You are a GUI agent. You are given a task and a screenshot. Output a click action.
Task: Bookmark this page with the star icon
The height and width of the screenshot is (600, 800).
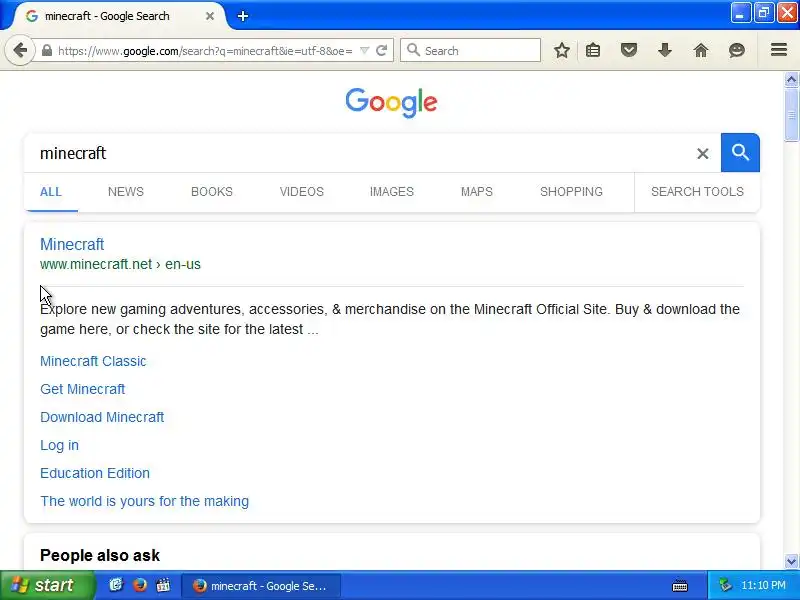tap(562, 51)
